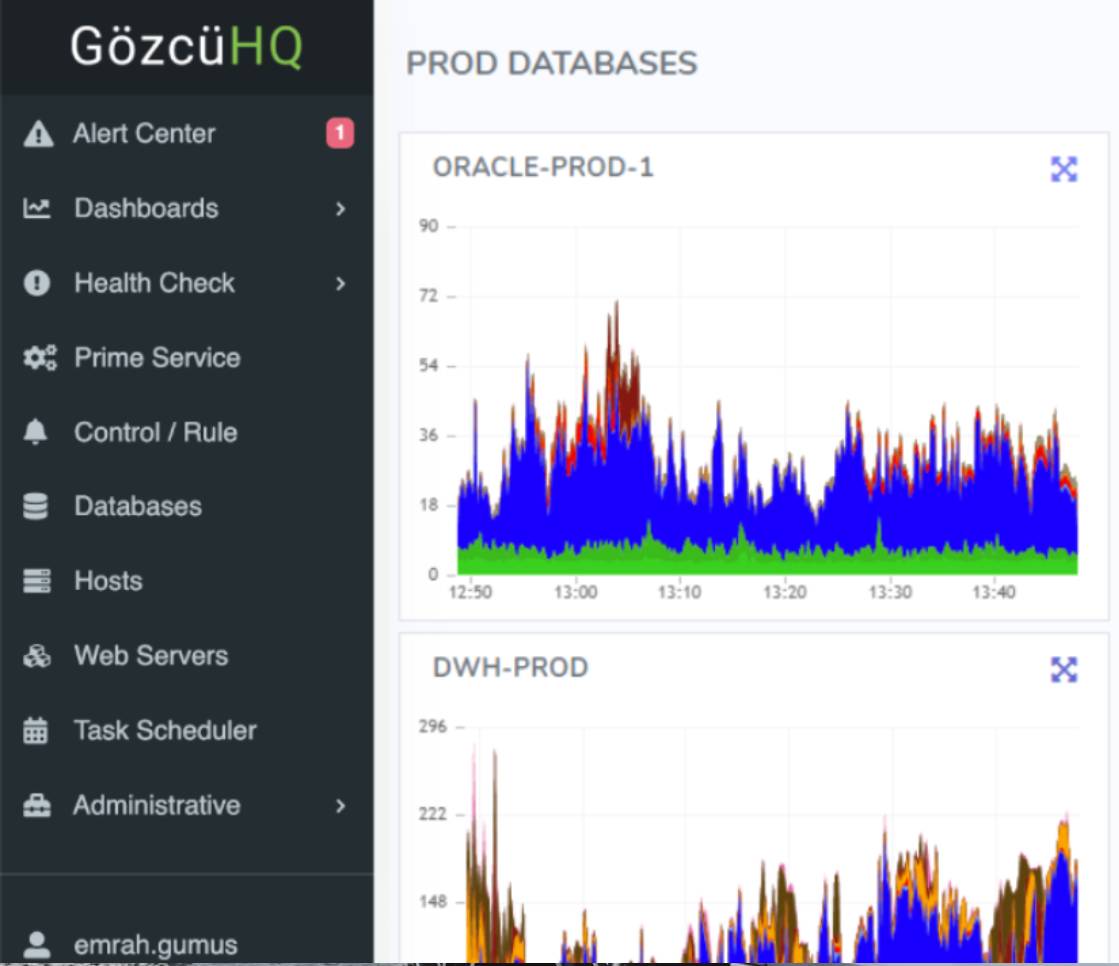Click the 13:20 label on ORACLE-PROD-1 time axis
This screenshot has height=966, width=1119.
[x=784, y=592]
